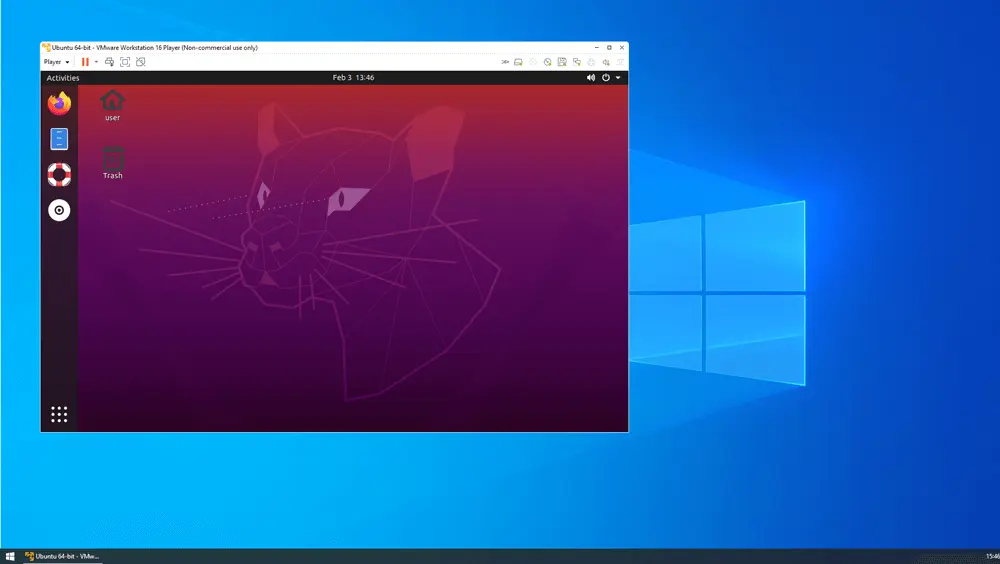1000x564 pixels.
Task: Expand the power options arrow beside pause
Action: pos(96,62)
